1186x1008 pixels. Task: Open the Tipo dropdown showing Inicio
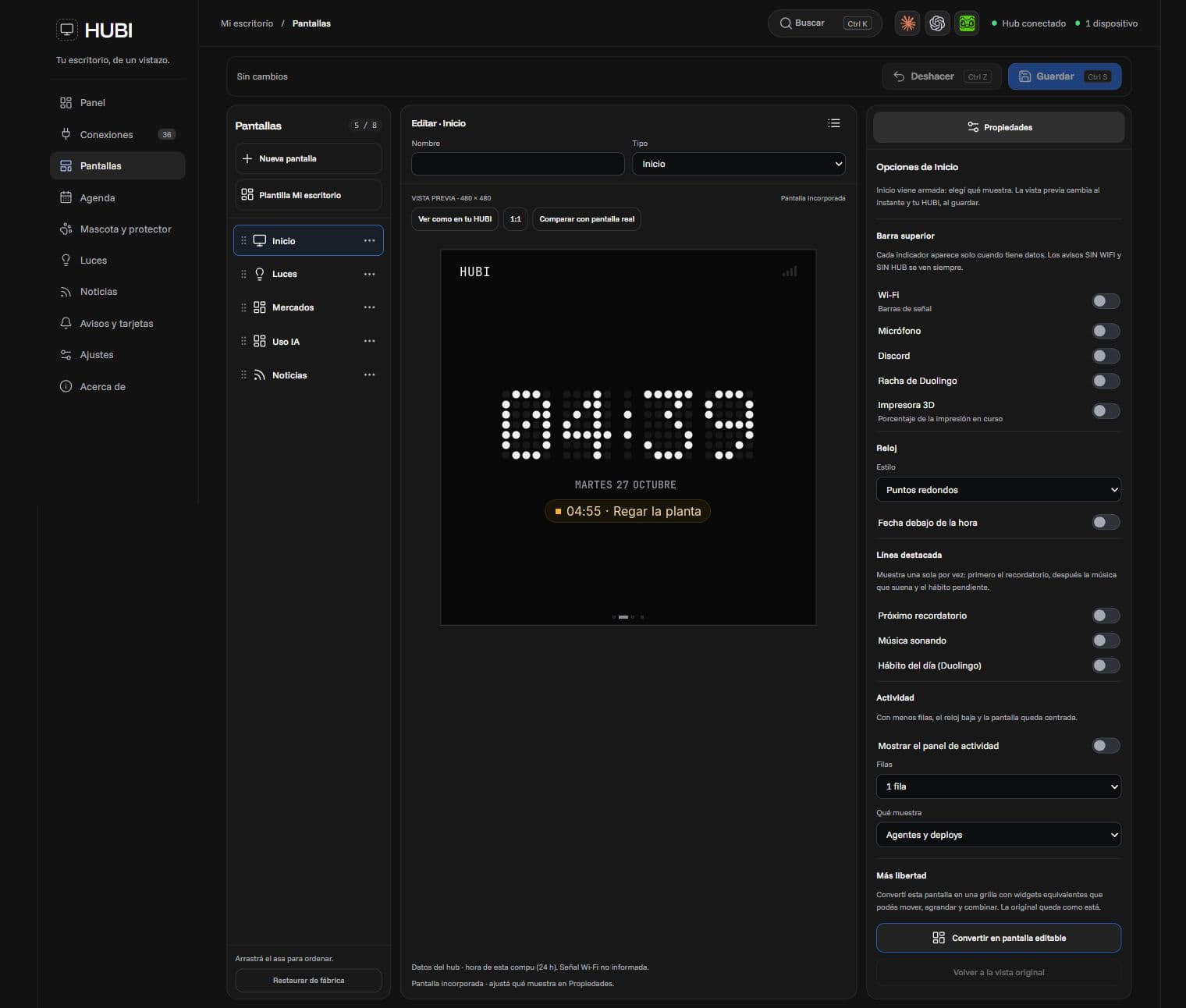[738, 164]
